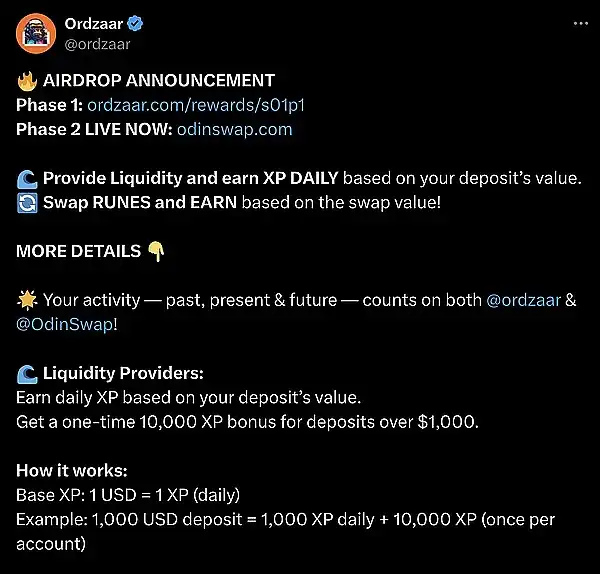This screenshot has width=600, height=574.
Task: Click the bold MORE DETAILS text
Action: click(78, 251)
